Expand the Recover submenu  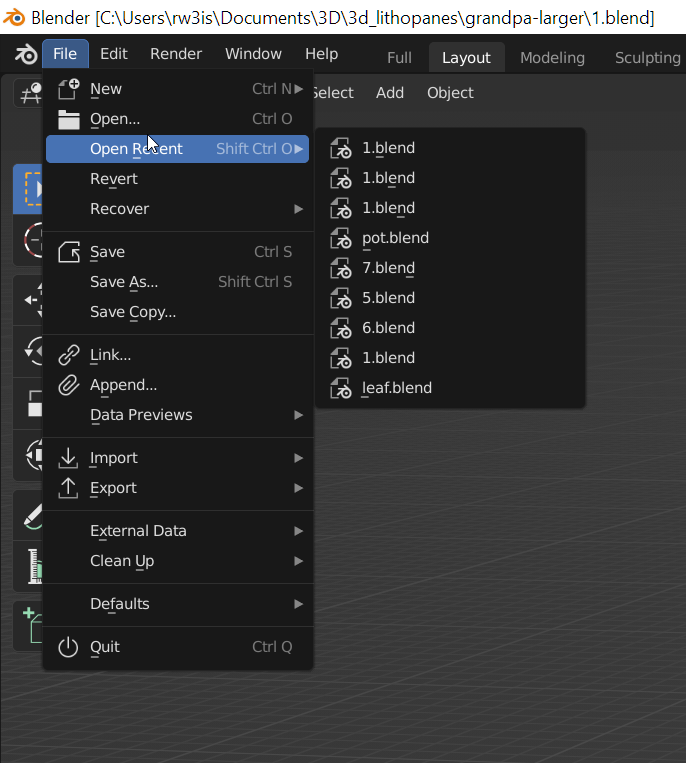coord(298,209)
